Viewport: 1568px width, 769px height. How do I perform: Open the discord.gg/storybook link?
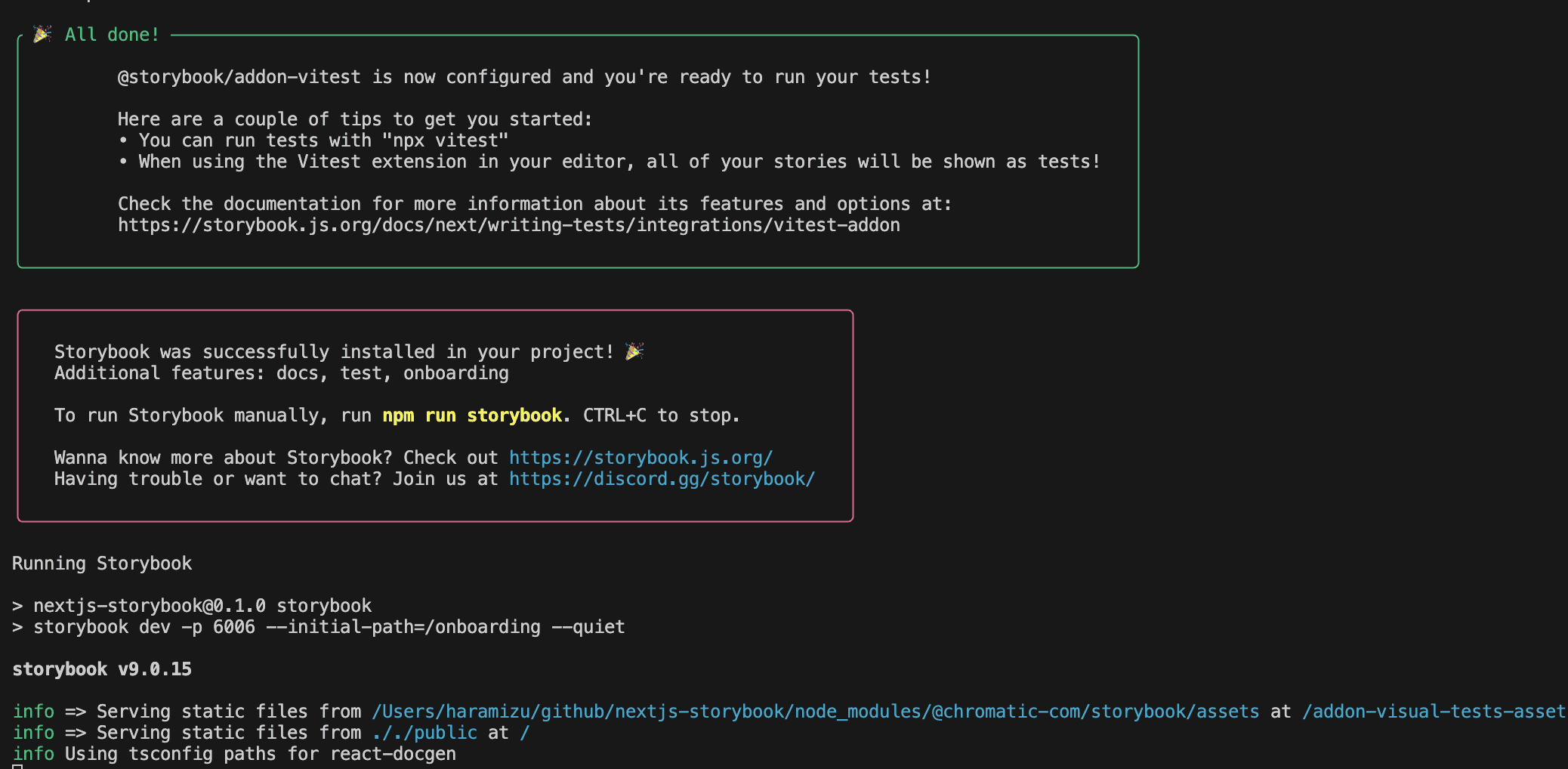click(x=662, y=479)
